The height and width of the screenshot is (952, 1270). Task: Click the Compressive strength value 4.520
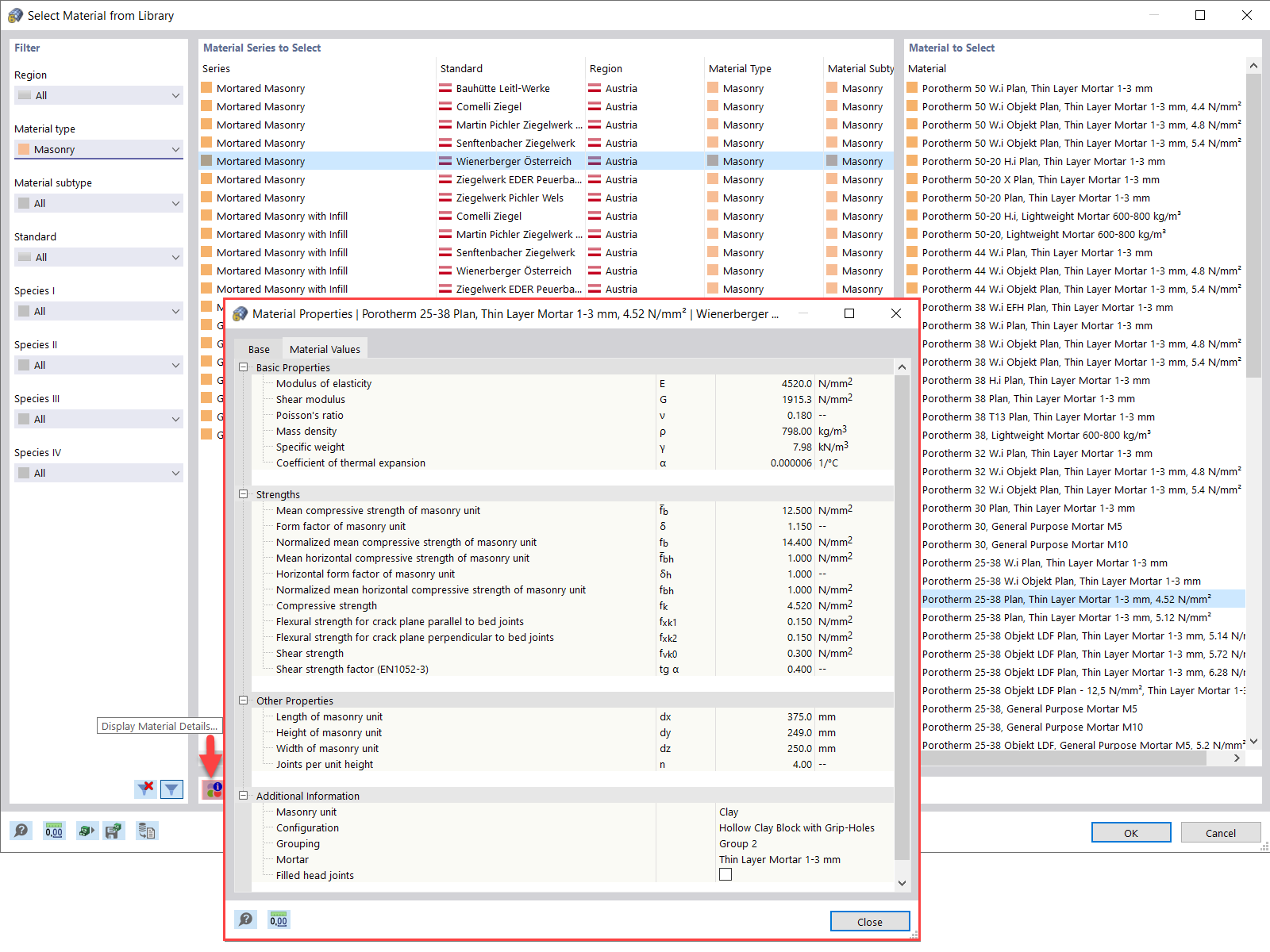coord(799,605)
